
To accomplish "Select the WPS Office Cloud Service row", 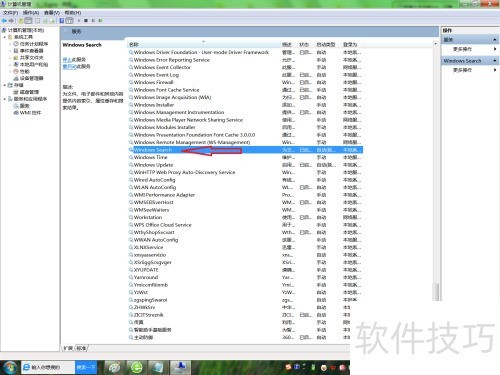I will (245, 225).
